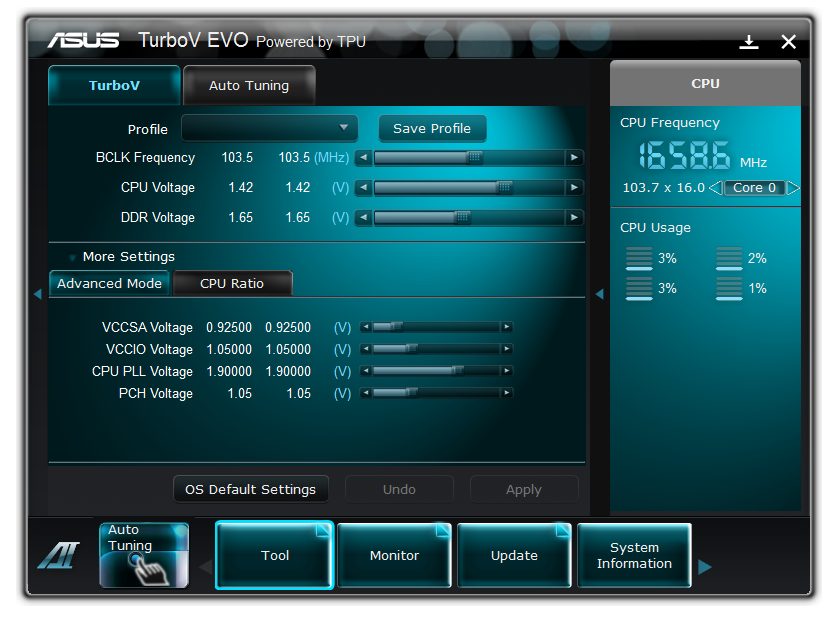Open the Profile dropdown

coord(270,128)
